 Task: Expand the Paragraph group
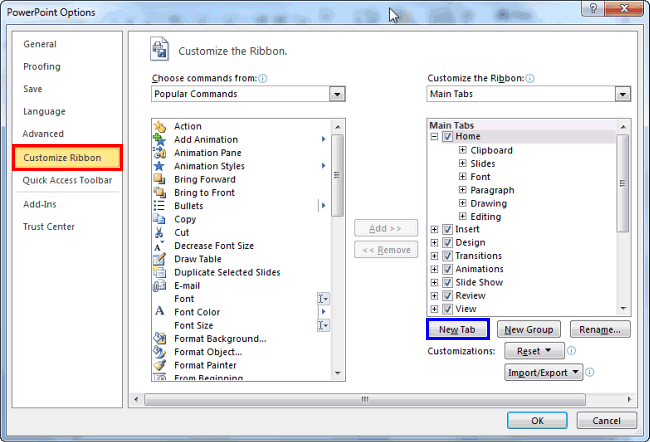tap(463, 190)
